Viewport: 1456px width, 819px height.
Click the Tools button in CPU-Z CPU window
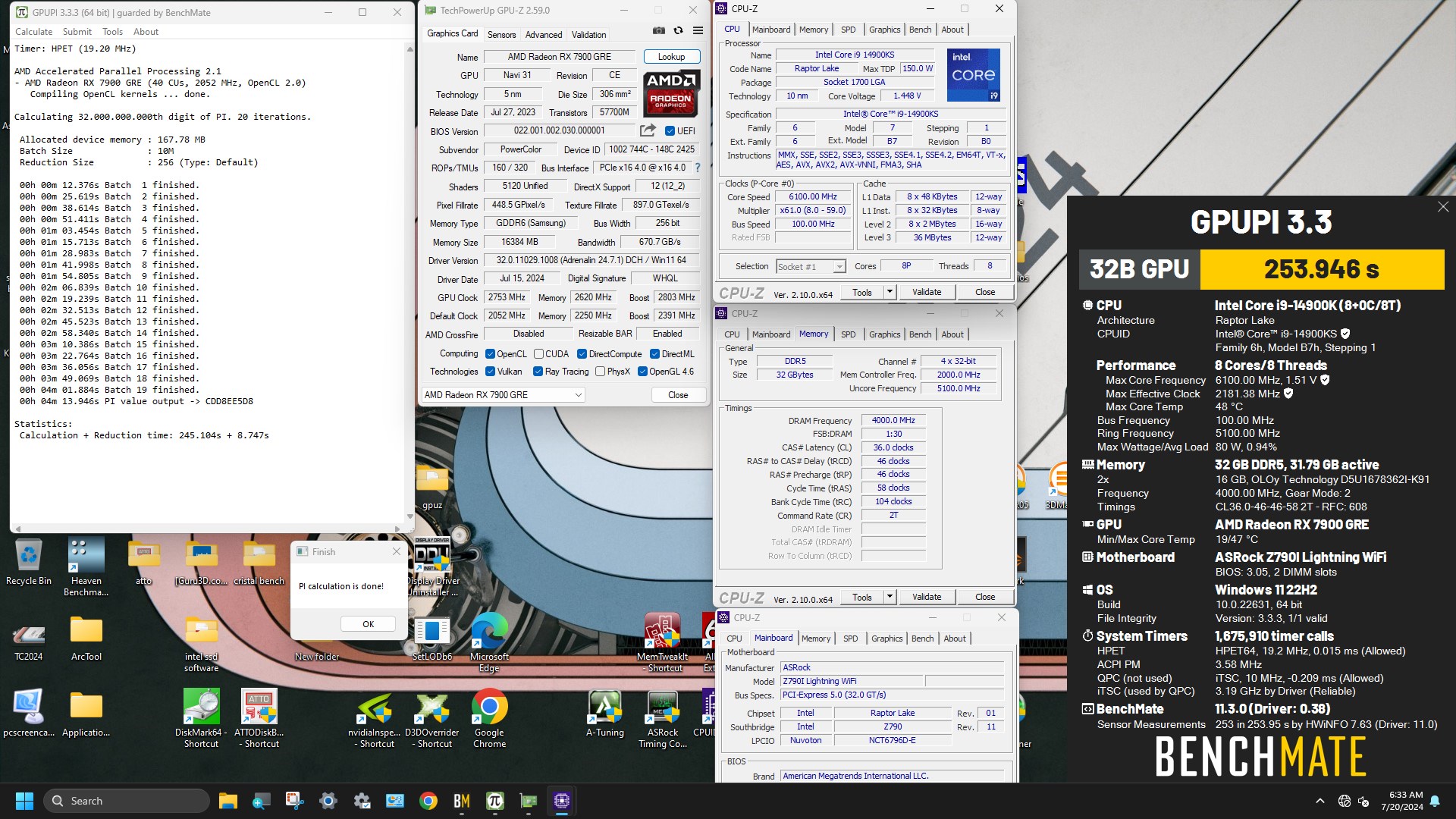point(862,292)
